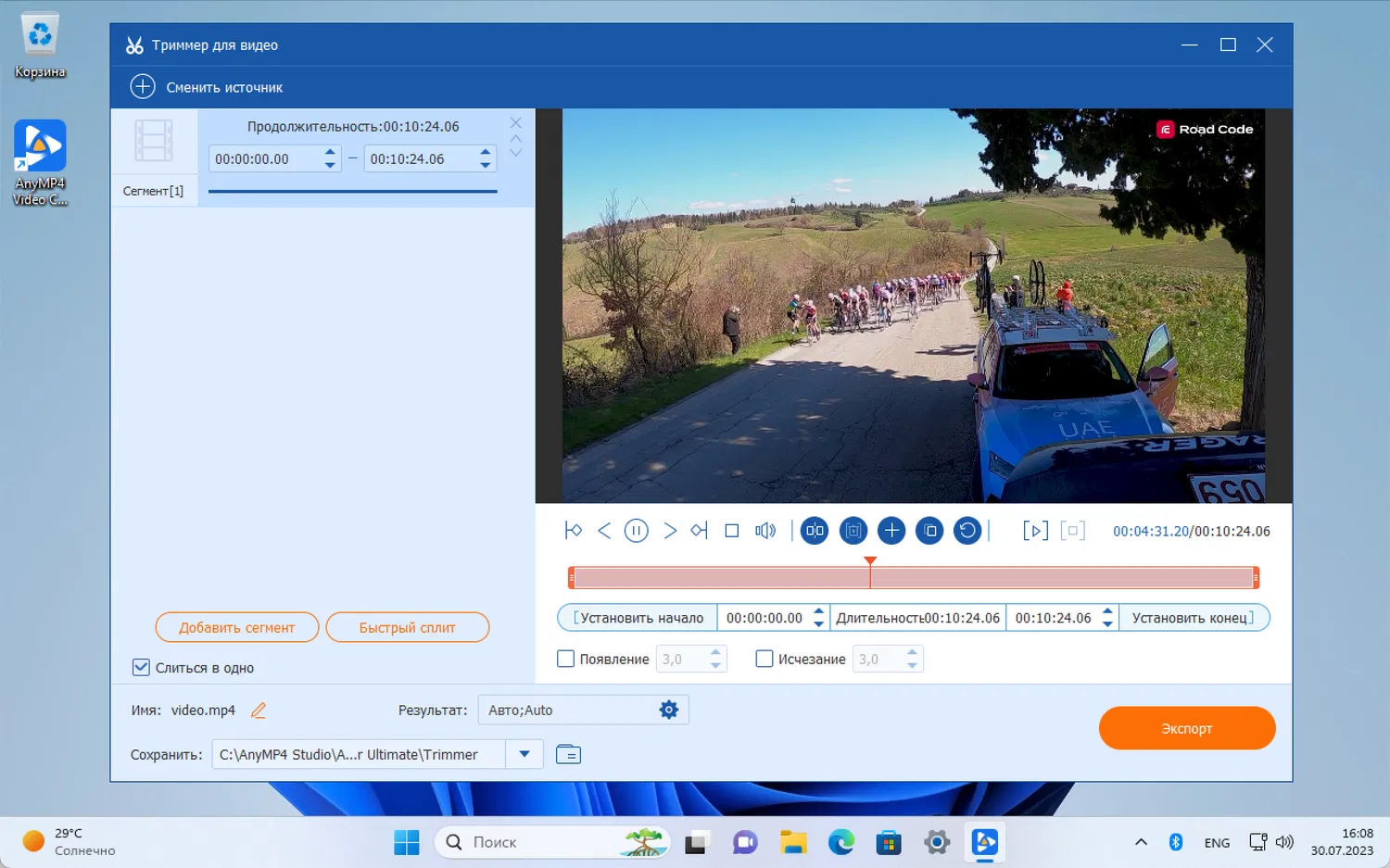Screen dimensions: 1390x868
Task: Click the taskbar Поиск search box
Action: coord(552,842)
